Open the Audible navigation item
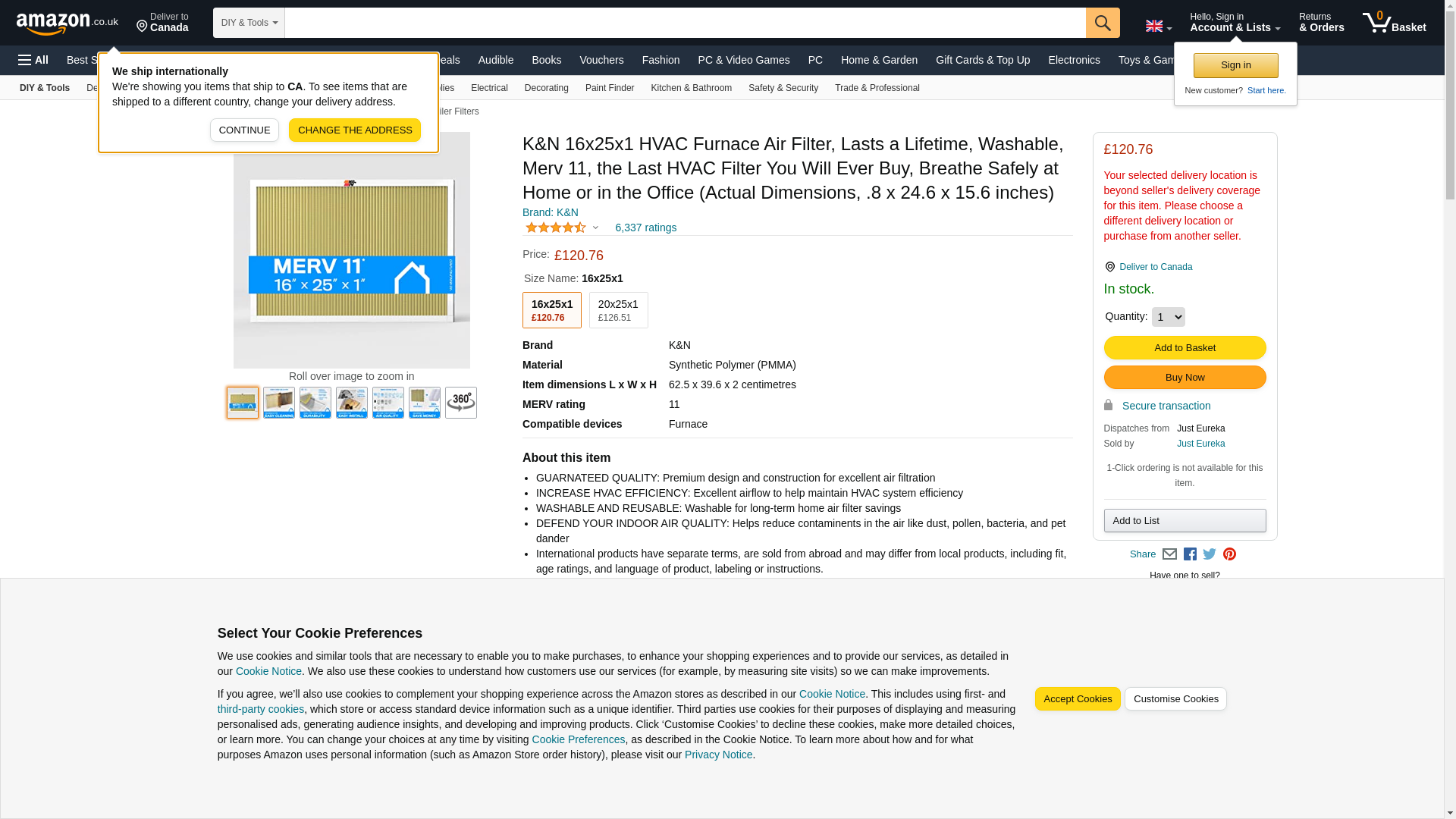 [x=495, y=60]
